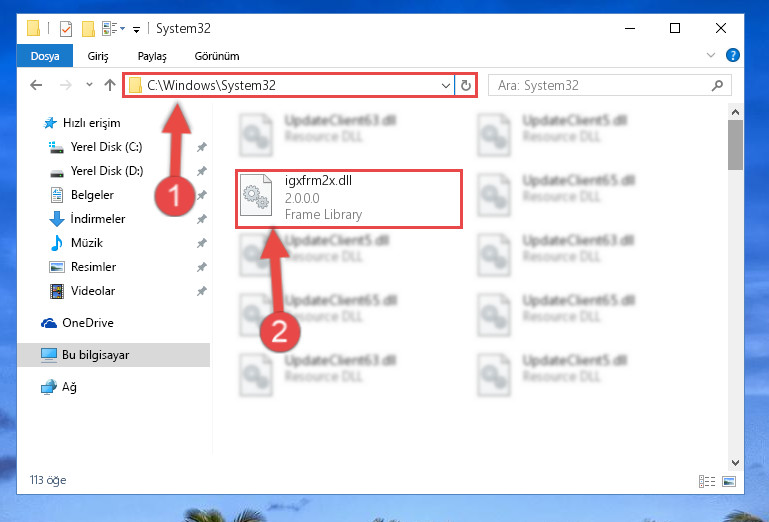The width and height of the screenshot is (769, 522).
Task: Expand the ribbon with the chevron
Action: click(710, 55)
